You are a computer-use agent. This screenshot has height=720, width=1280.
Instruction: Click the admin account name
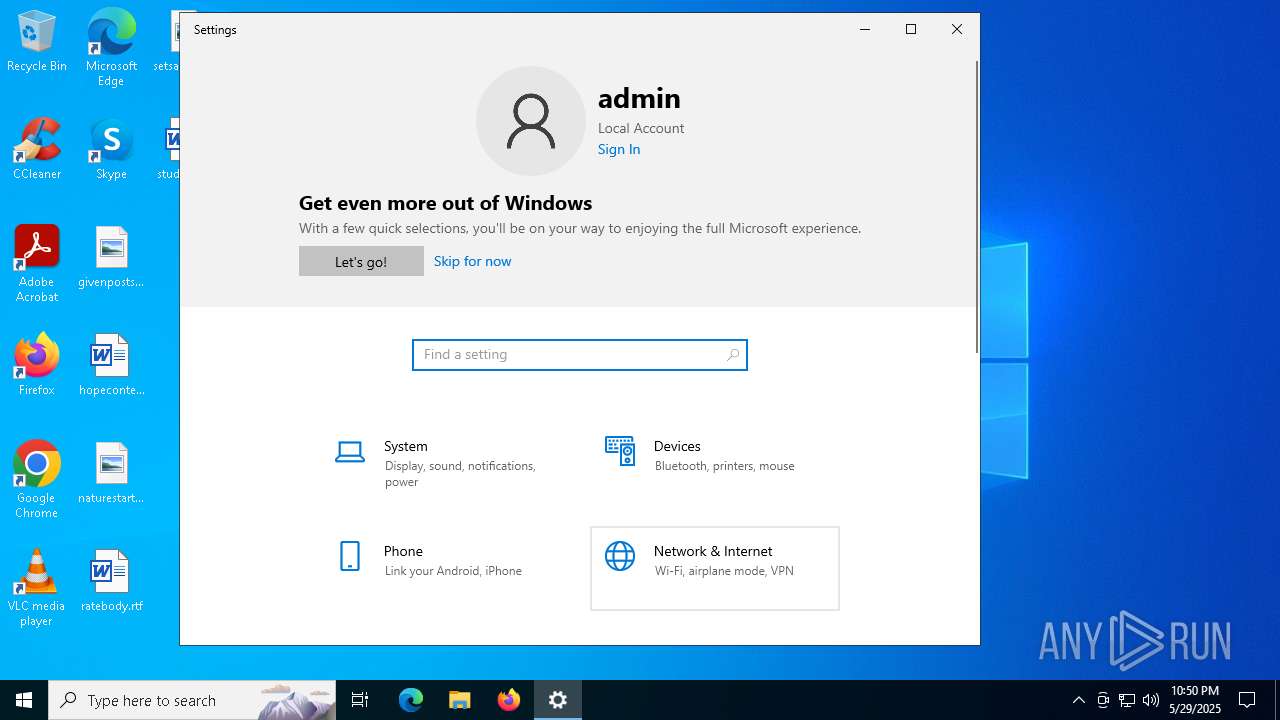639,98
